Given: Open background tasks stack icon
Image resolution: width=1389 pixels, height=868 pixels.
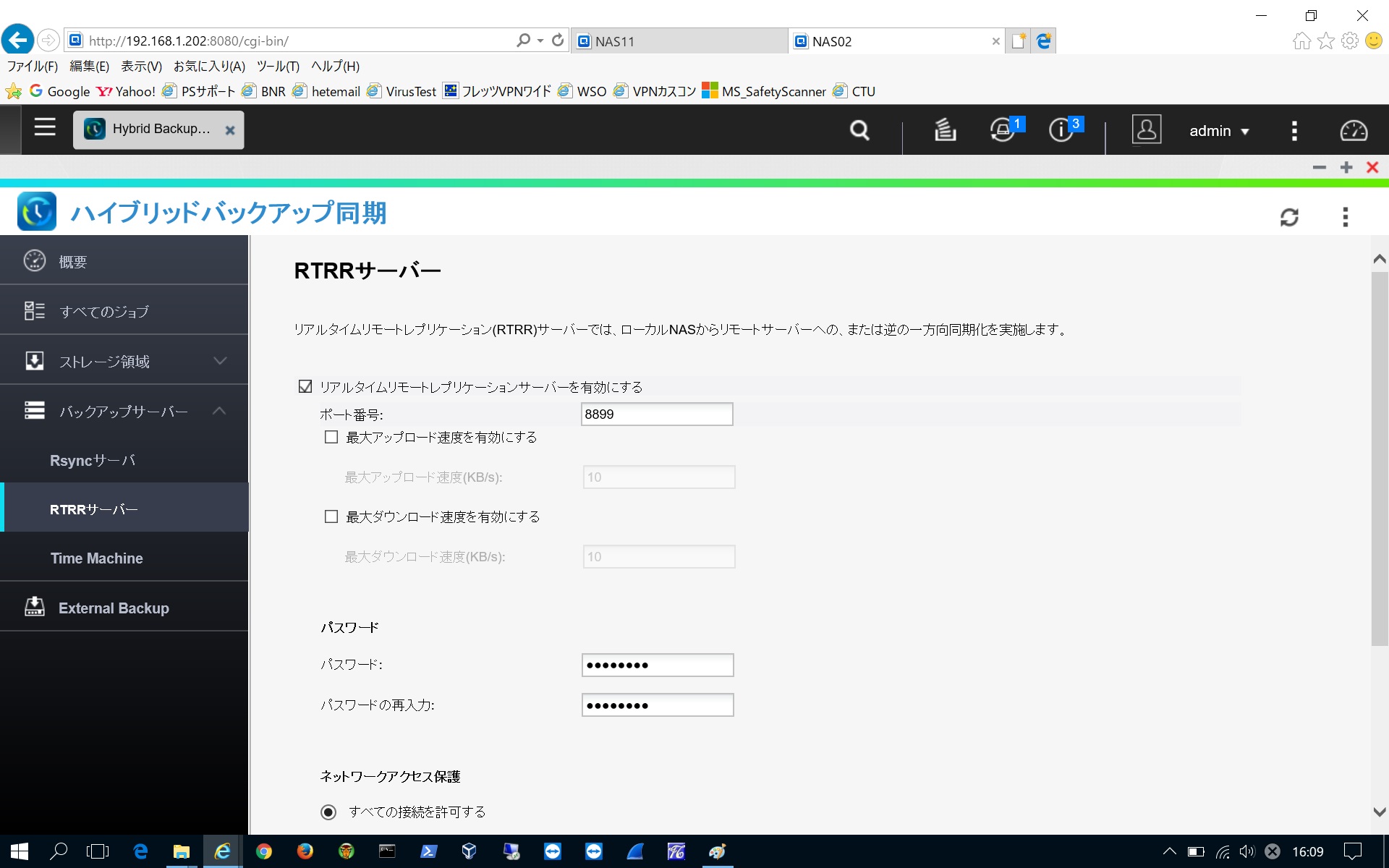Looking at the screenshot, I should pyautogui.click(x=944, y=130).
